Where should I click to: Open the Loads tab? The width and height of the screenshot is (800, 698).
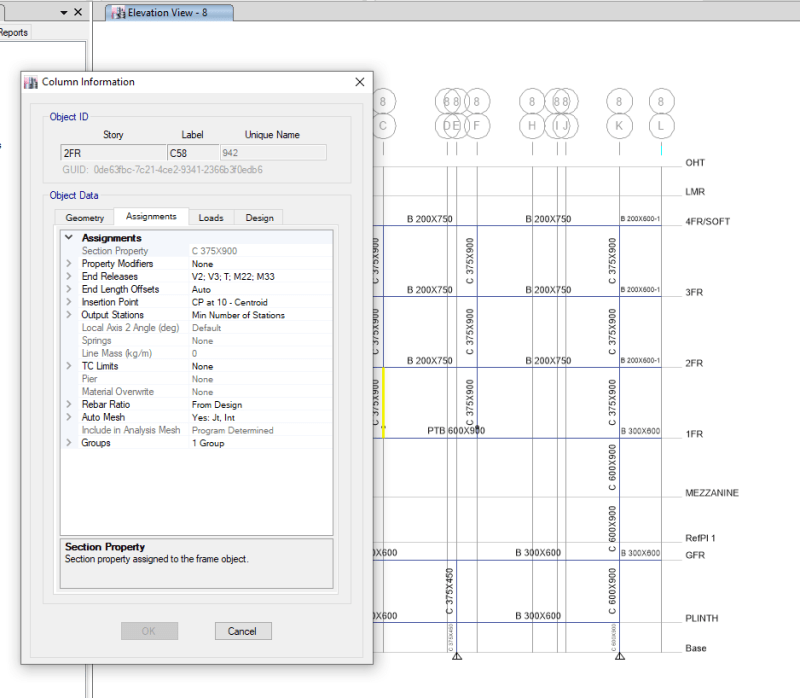[211, 218]
